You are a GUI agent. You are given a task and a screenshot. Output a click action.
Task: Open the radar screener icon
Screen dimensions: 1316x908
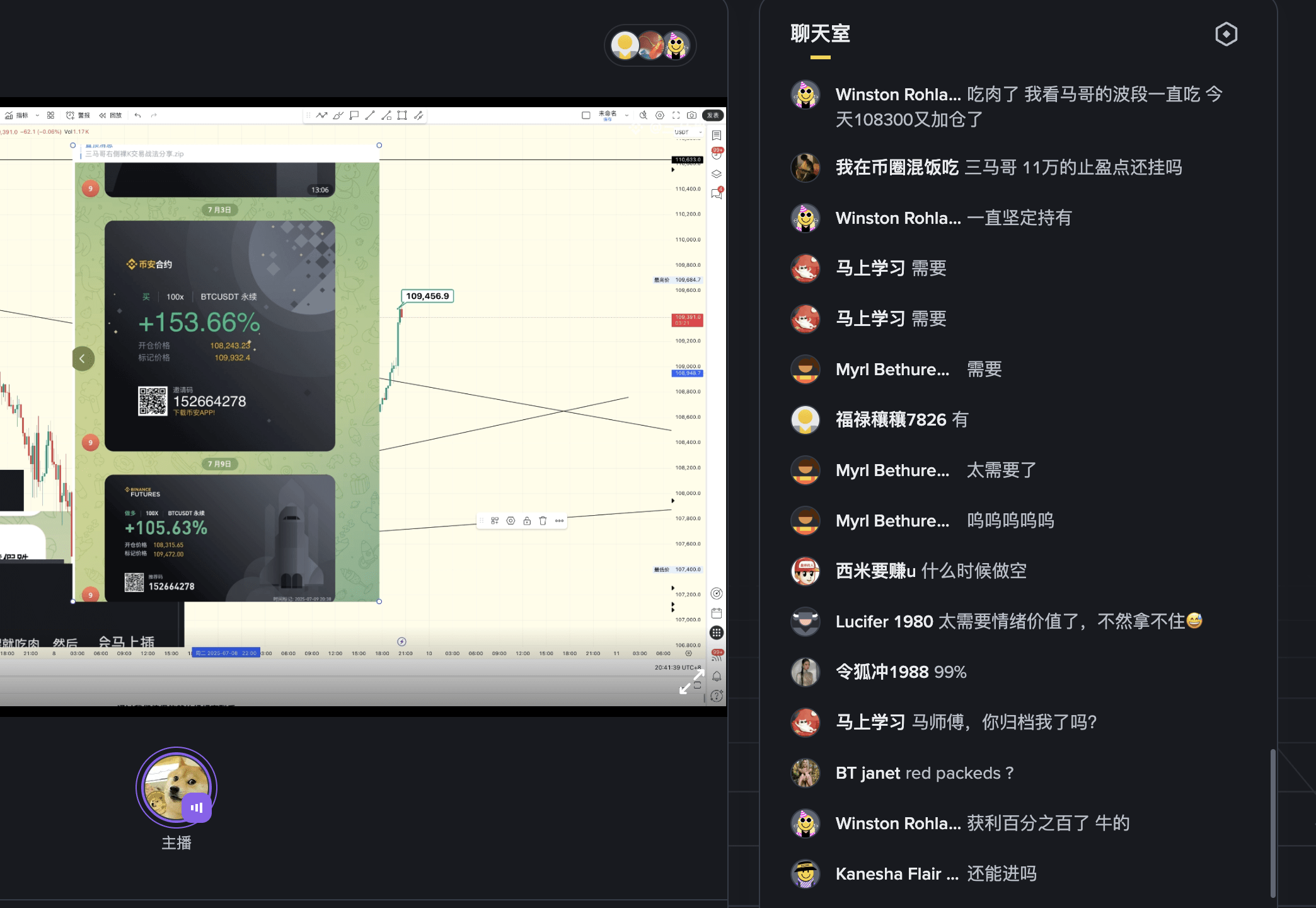pos(717,593)
